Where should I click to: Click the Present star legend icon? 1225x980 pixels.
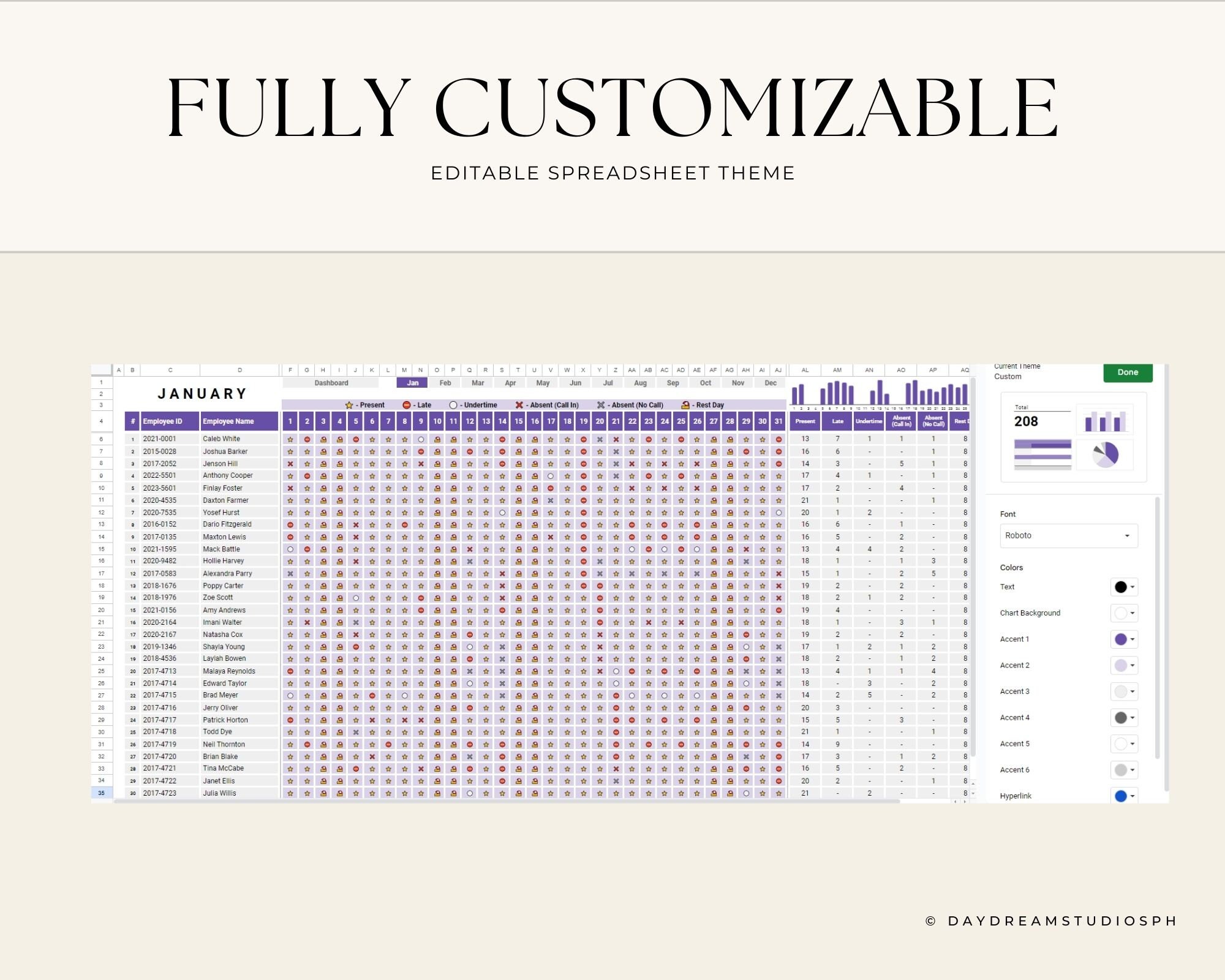349,404
